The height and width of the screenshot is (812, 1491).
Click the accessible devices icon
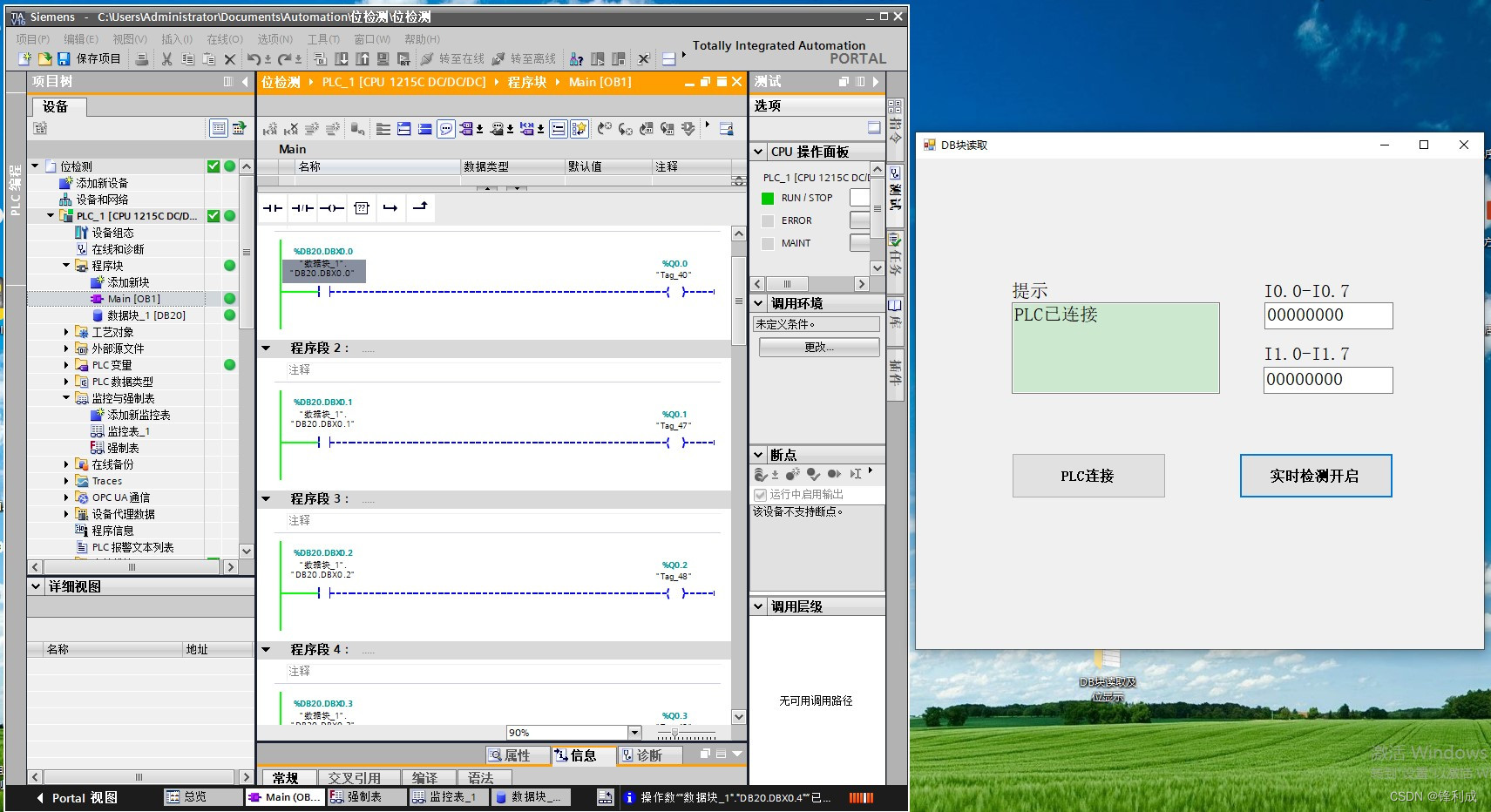click(576, 58)
